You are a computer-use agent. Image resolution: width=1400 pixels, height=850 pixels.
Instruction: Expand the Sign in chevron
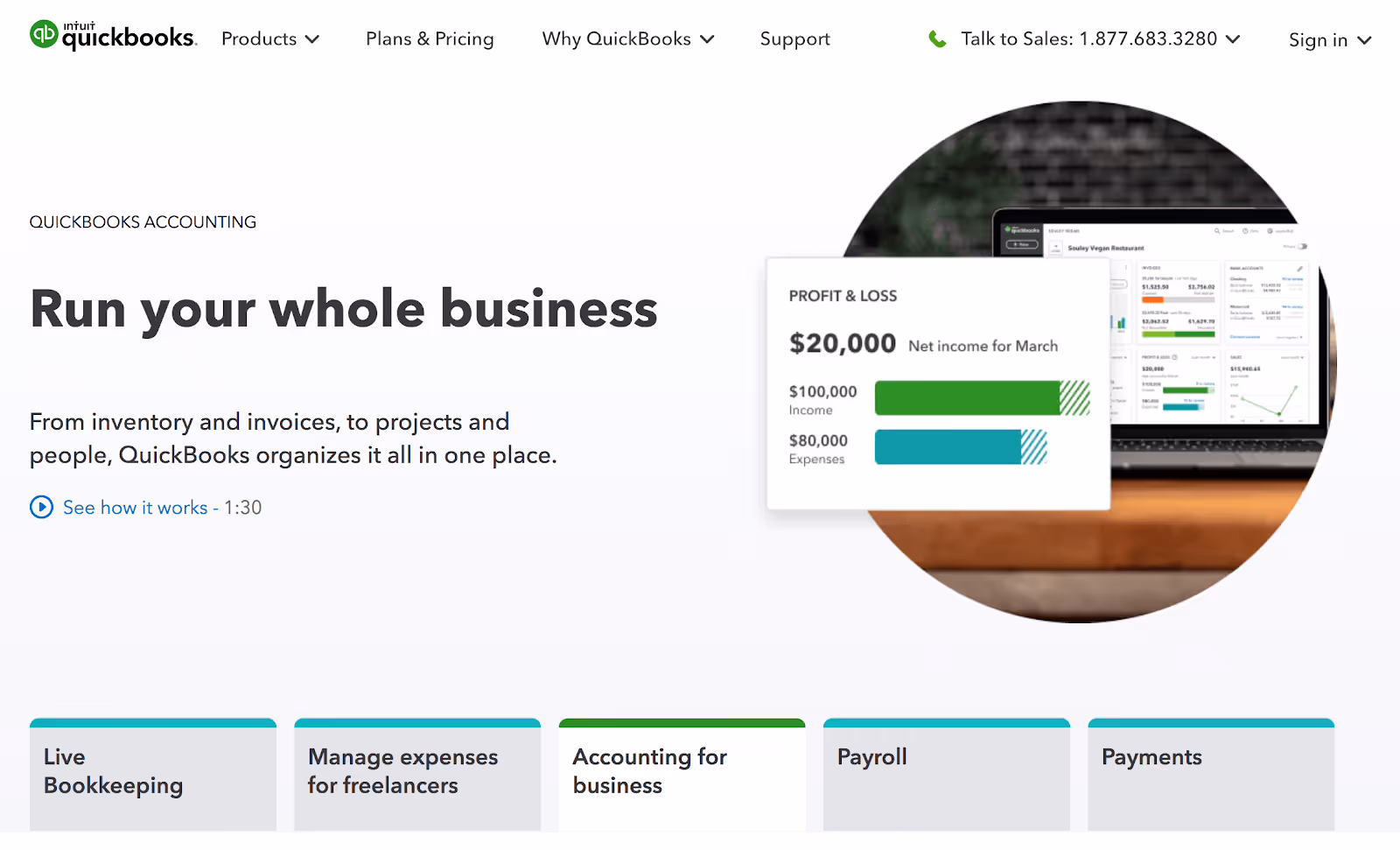(x=1364, y=40)
